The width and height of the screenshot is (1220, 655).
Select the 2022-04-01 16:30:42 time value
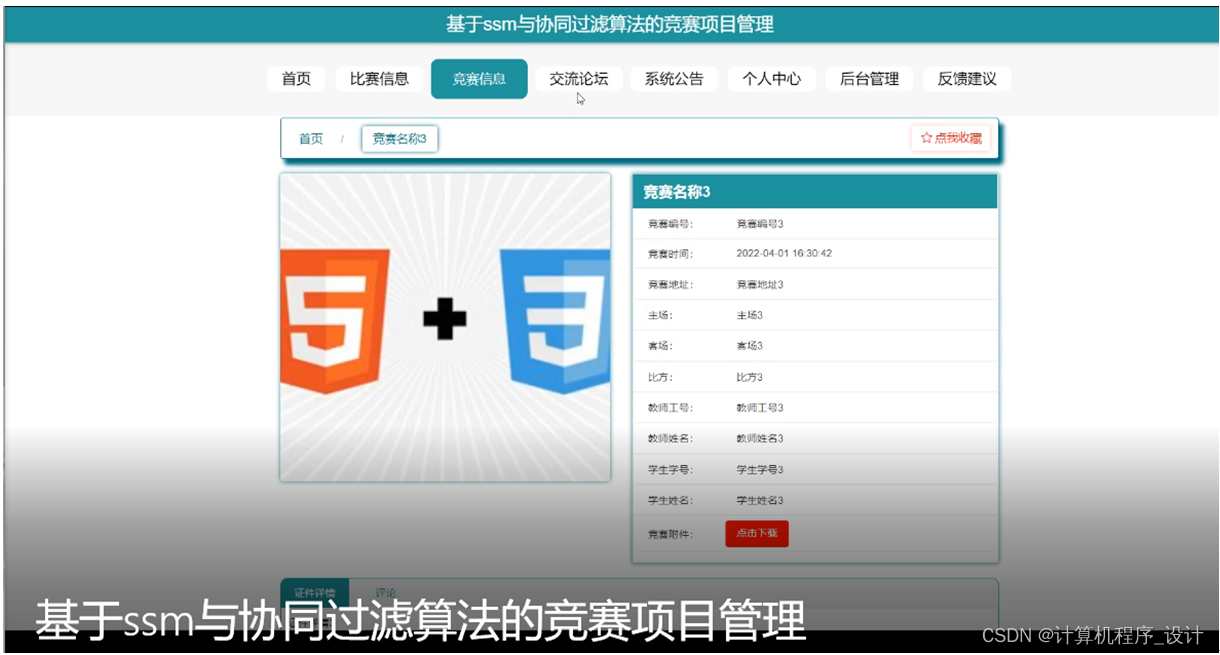click(x=784, y=254)
